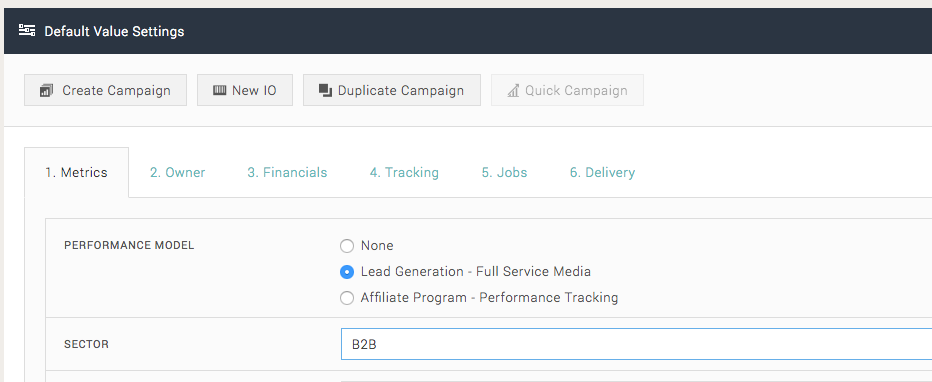Viewport: 932px width, 382px height.
Task: Click the Create Campaign button icon
Action: point(46,90)
